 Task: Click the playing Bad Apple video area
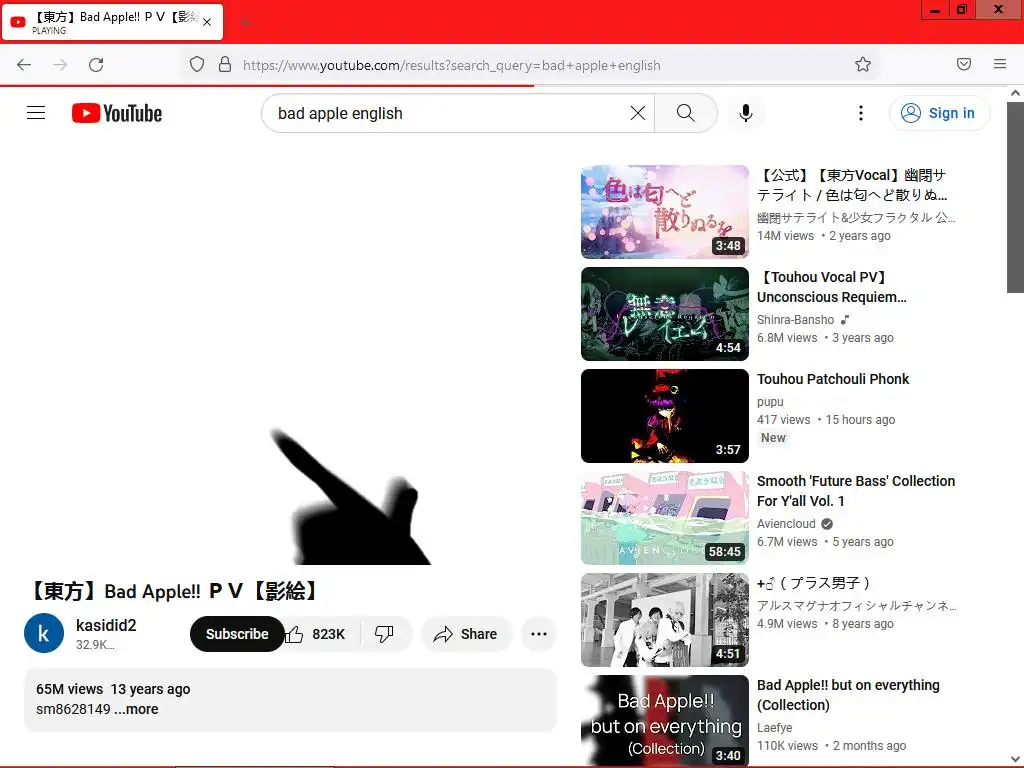pyautogui.click(x=291, y=359)
